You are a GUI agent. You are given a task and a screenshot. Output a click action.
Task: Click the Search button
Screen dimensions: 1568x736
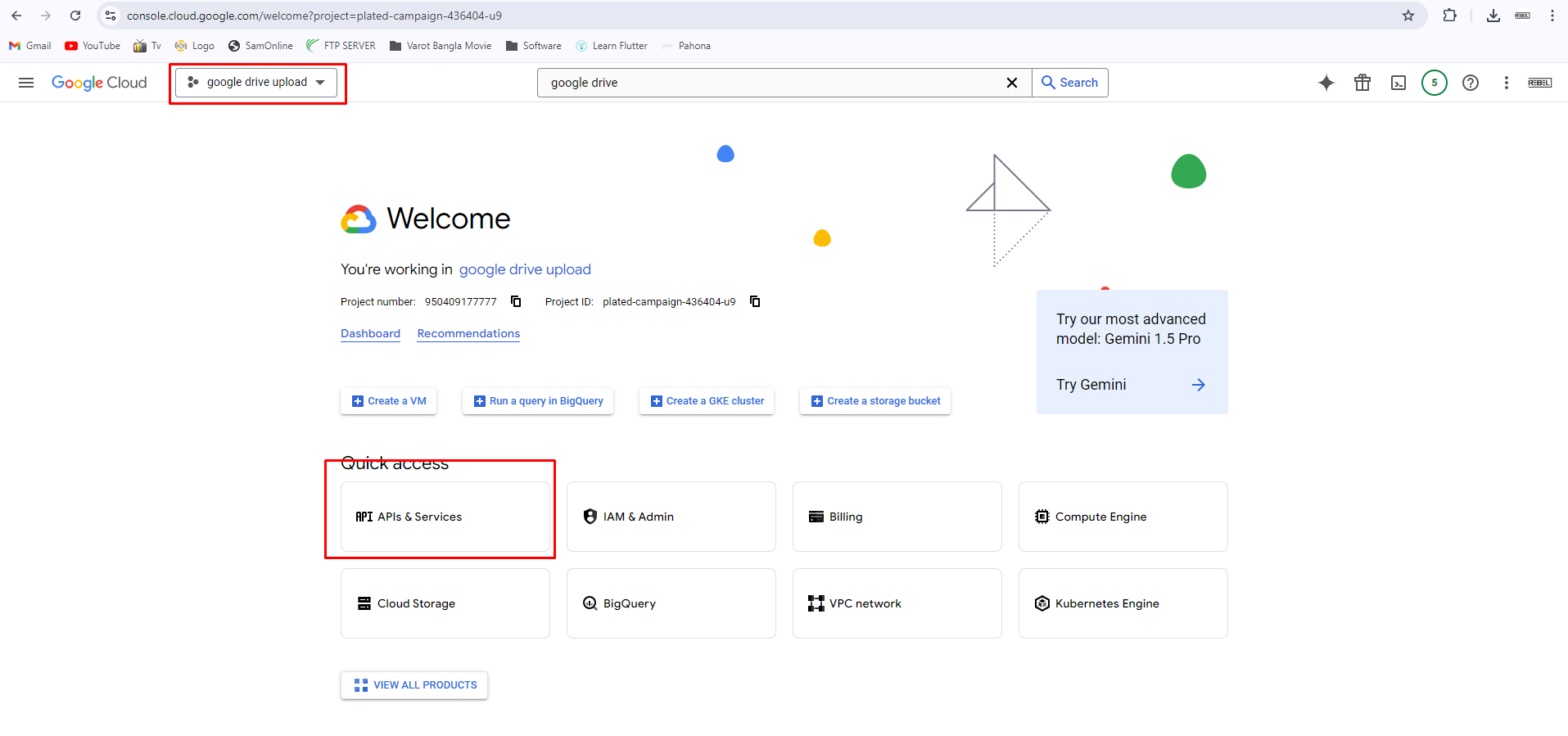[x=1070, y=83]
